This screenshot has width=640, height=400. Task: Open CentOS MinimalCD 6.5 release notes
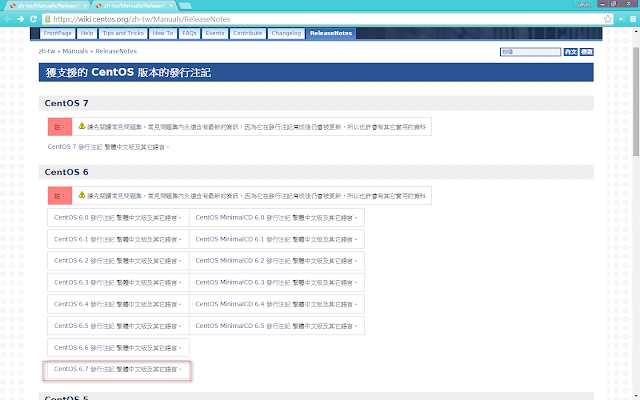pyautogui.click(x=243, y=326)
